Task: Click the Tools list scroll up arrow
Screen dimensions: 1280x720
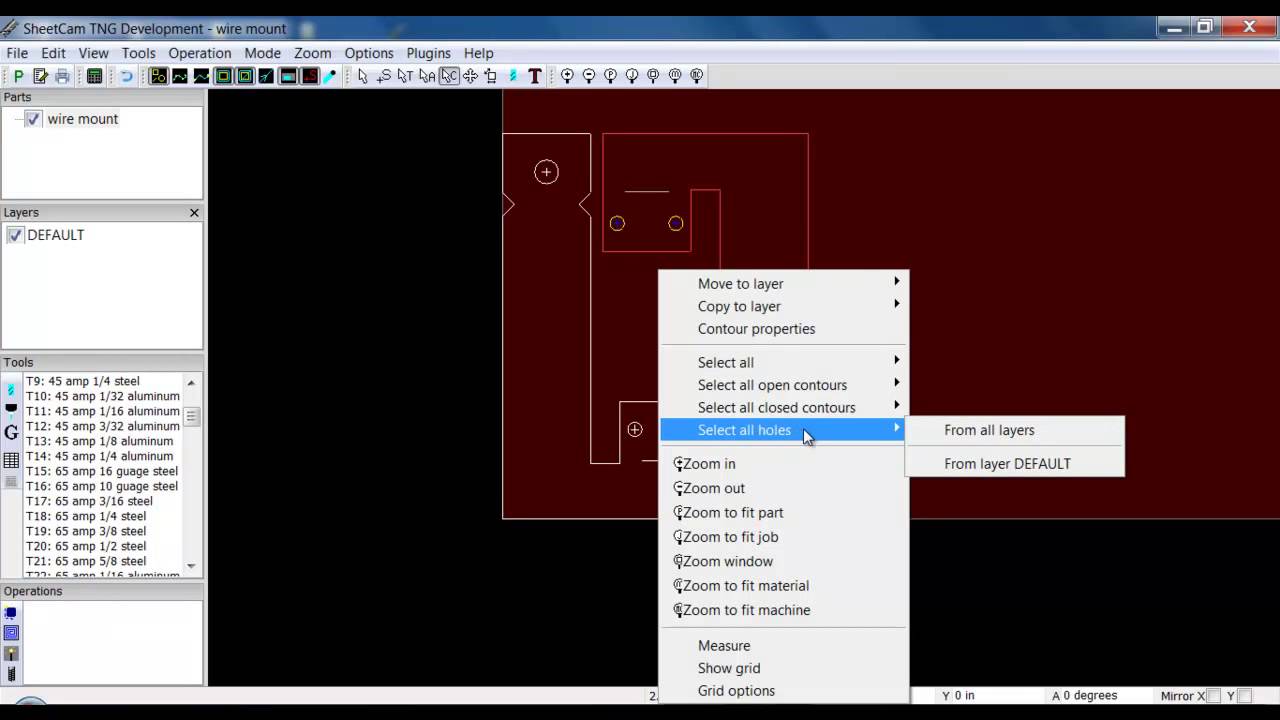Action: (x=191, y=383)
